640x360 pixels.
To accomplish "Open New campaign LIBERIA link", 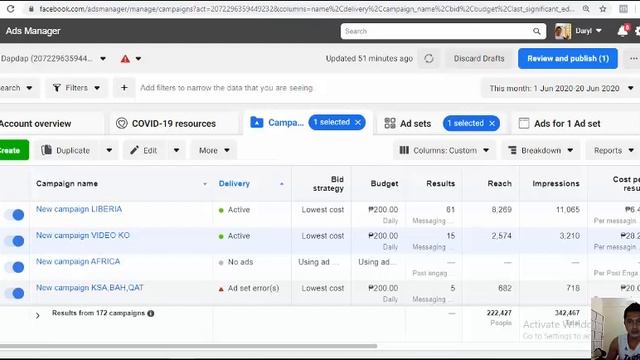I will pos(79,209).
